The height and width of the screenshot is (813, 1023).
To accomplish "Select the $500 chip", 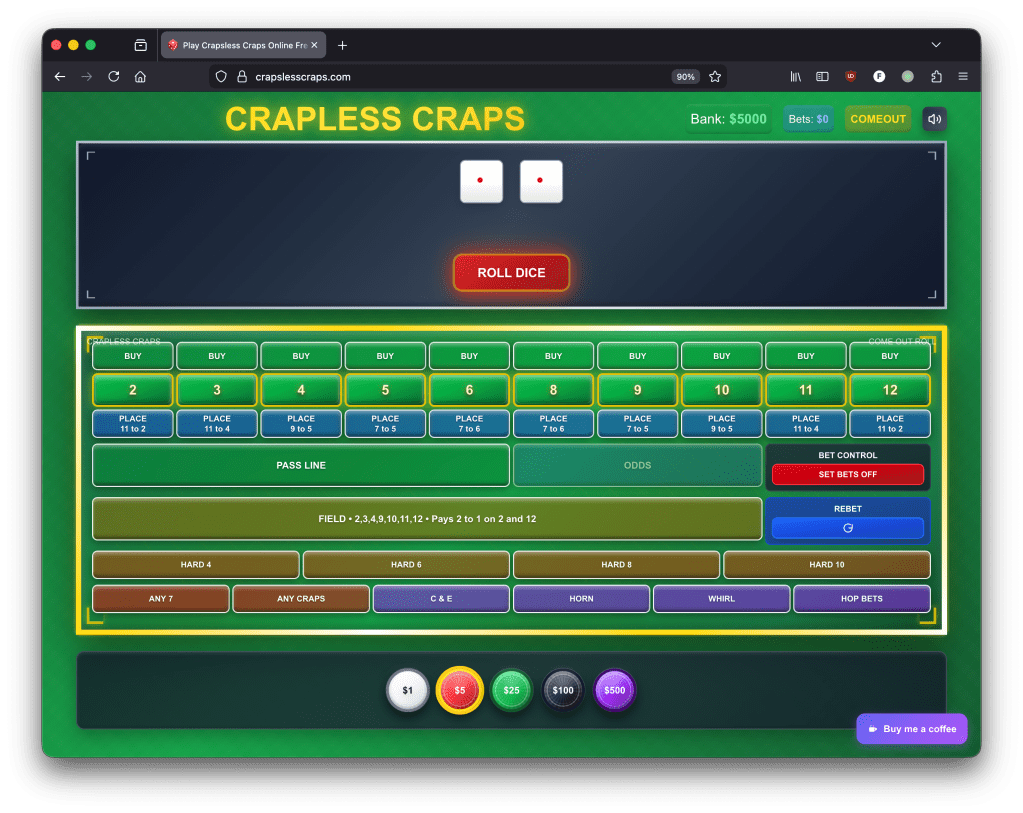I will [614, 690].
